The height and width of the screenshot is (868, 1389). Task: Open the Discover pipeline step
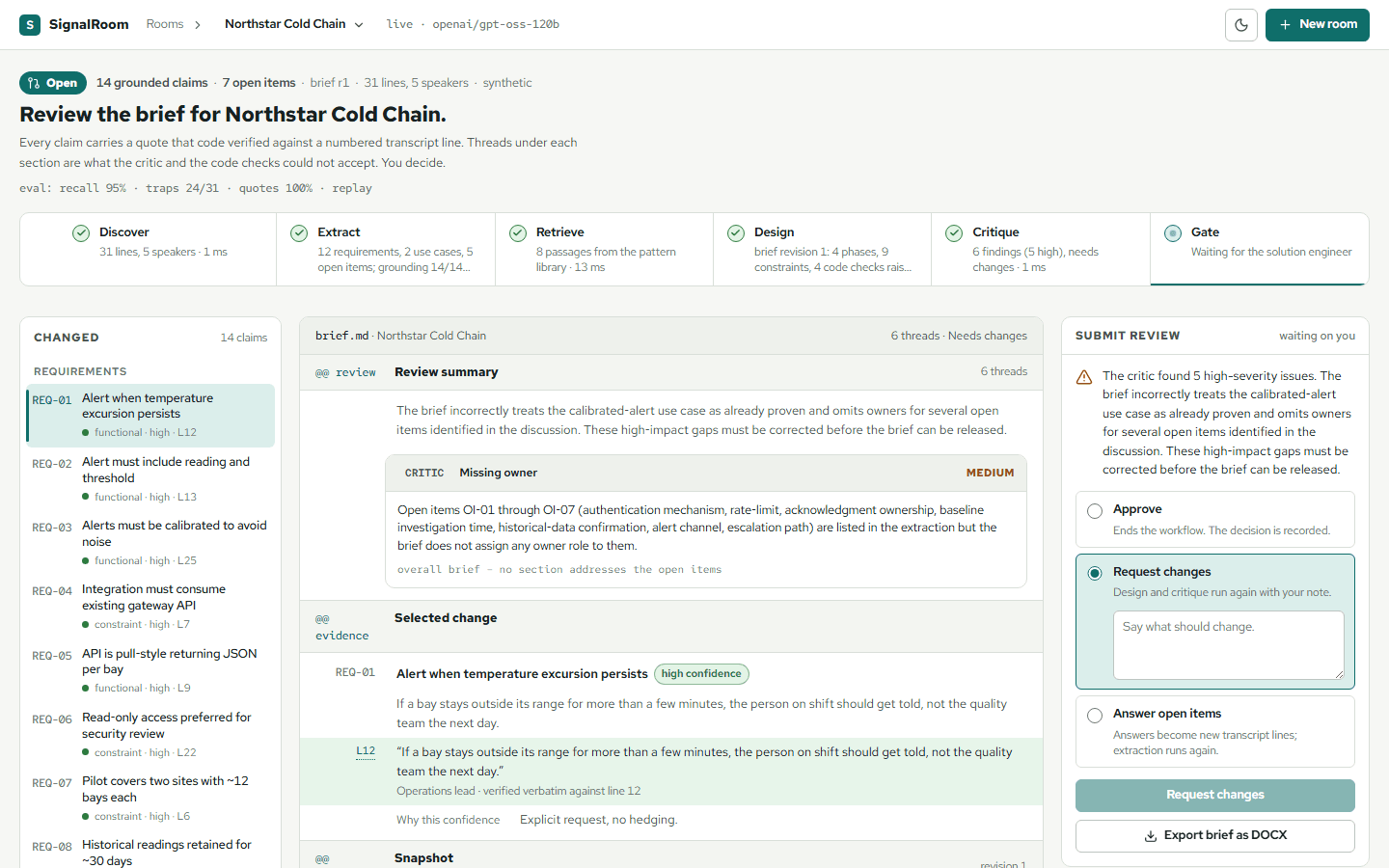point(149,249)
